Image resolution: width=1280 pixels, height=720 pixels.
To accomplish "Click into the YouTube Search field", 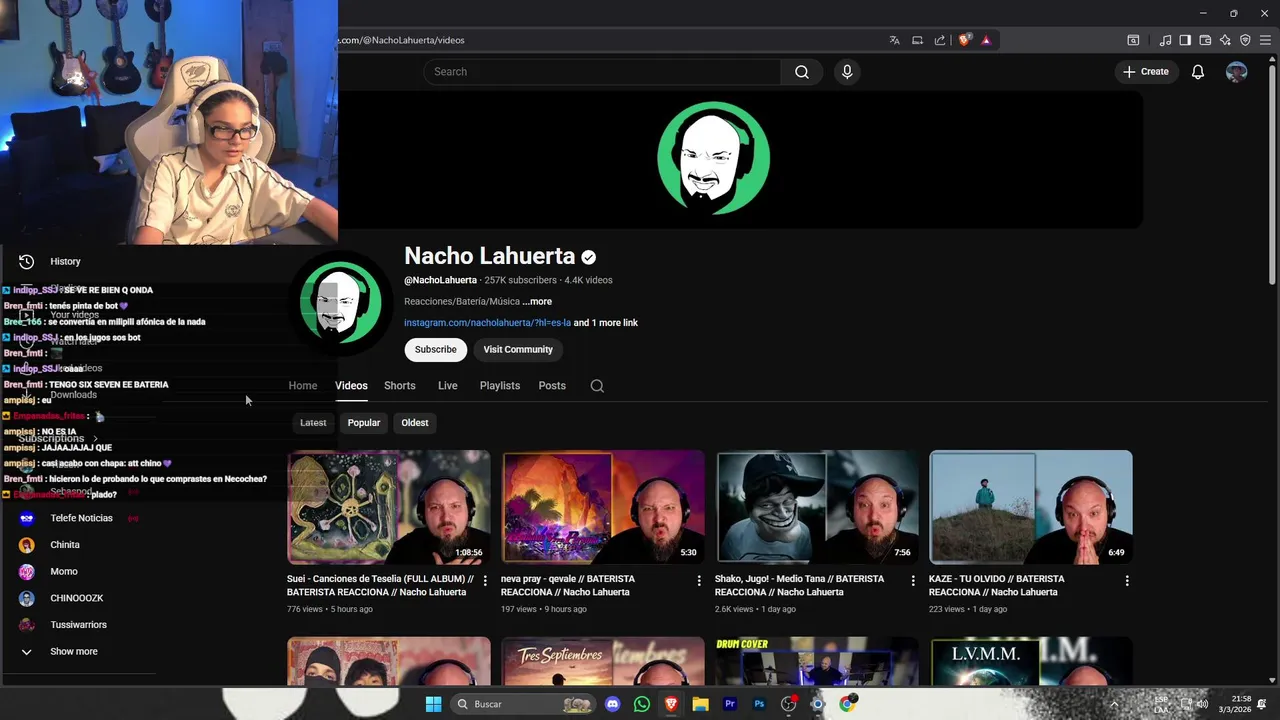I will point(602,72).
